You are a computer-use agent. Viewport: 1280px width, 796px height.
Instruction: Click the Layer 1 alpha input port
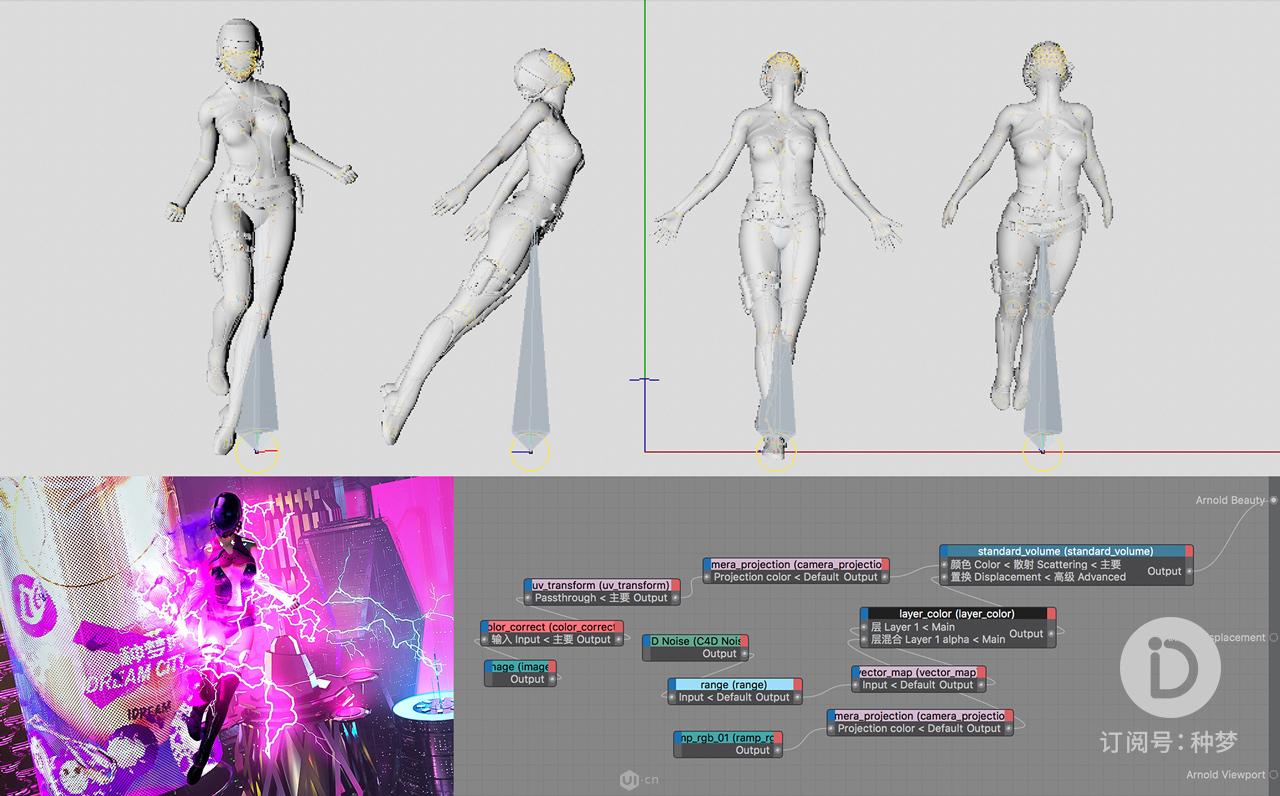(x=863, y=640)
